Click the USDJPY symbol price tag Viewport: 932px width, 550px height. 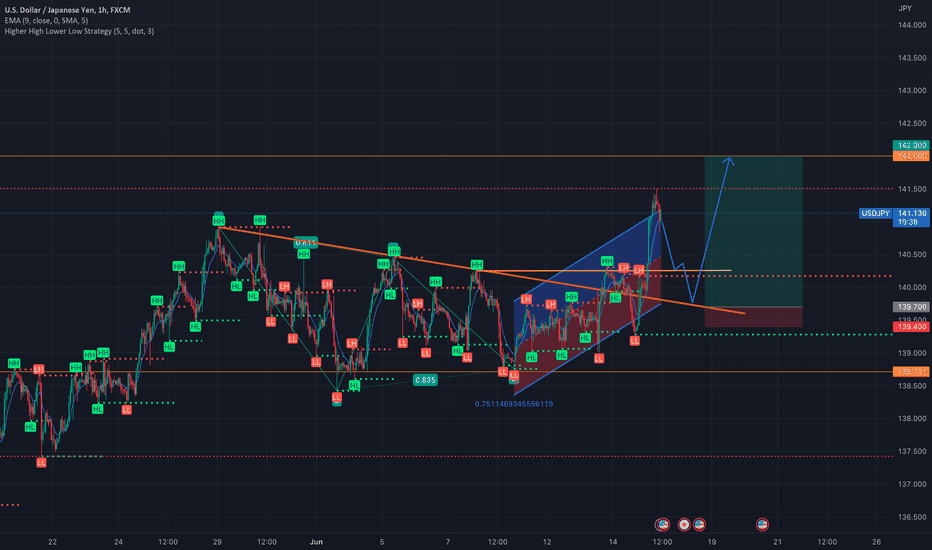[x=876, y=213]
